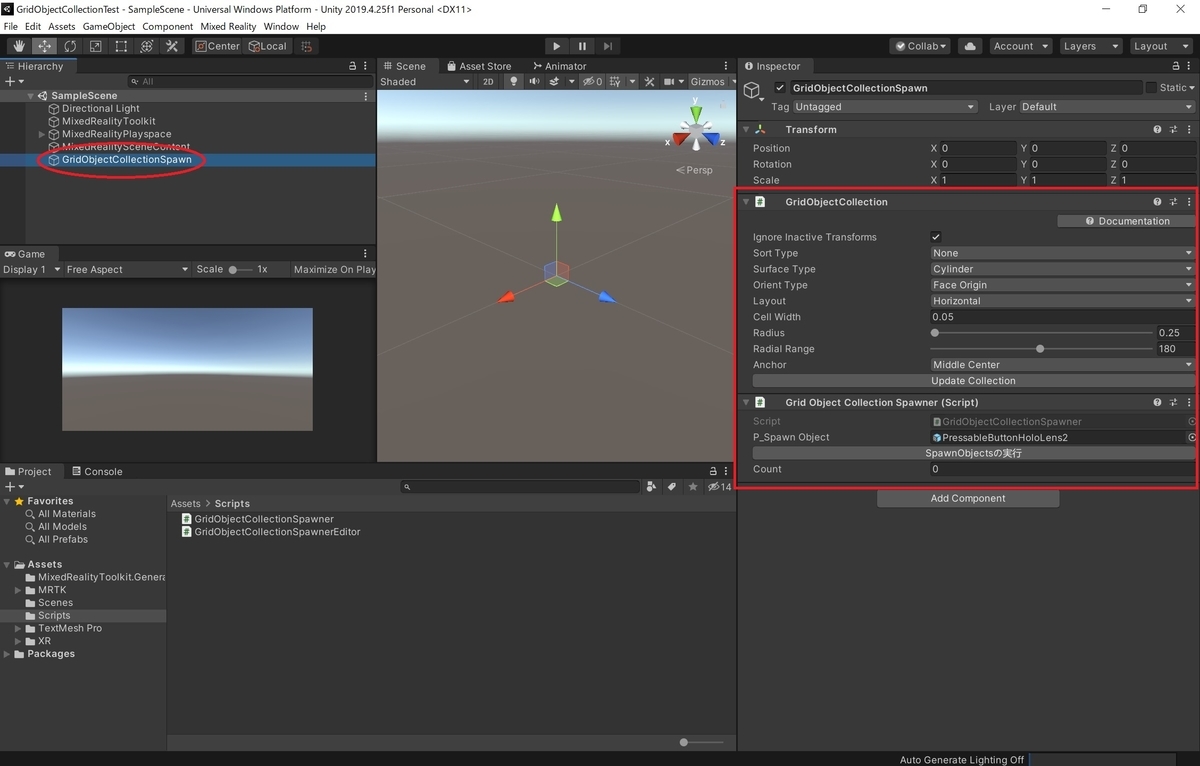The height and width of the screenshot is (766, 1200).
Task: Adjust the Radius slider
Action: coord(1042,333)
